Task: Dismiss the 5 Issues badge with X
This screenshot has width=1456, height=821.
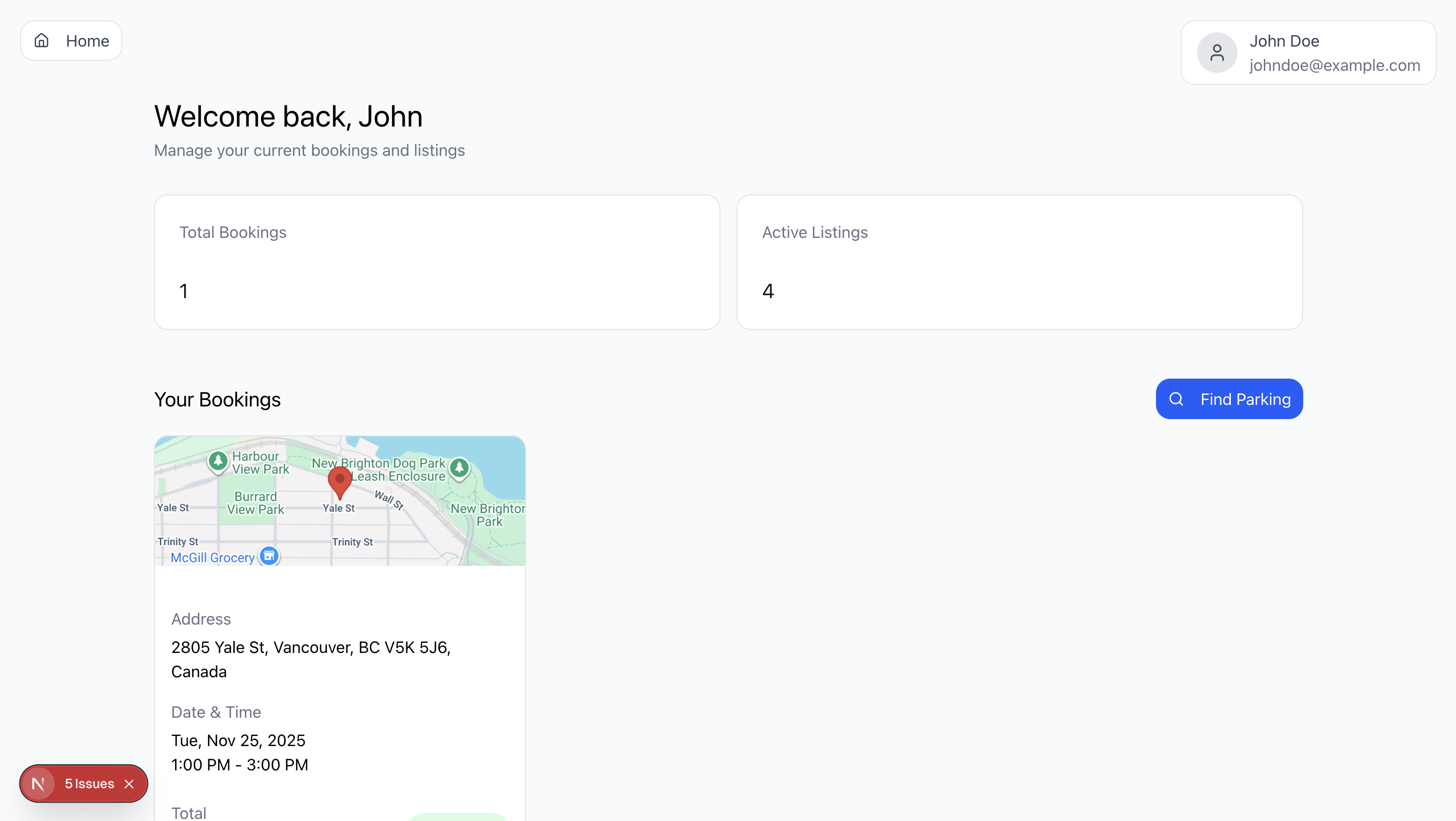Action: pos(130,784)
